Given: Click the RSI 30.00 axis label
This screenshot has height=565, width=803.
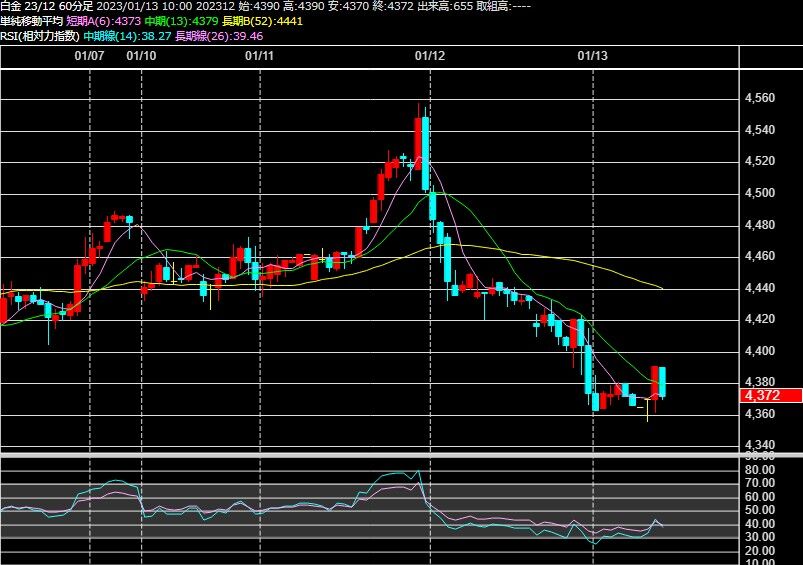Looking at the screenshot, I should pyautogui.click(x=760, y=537).
